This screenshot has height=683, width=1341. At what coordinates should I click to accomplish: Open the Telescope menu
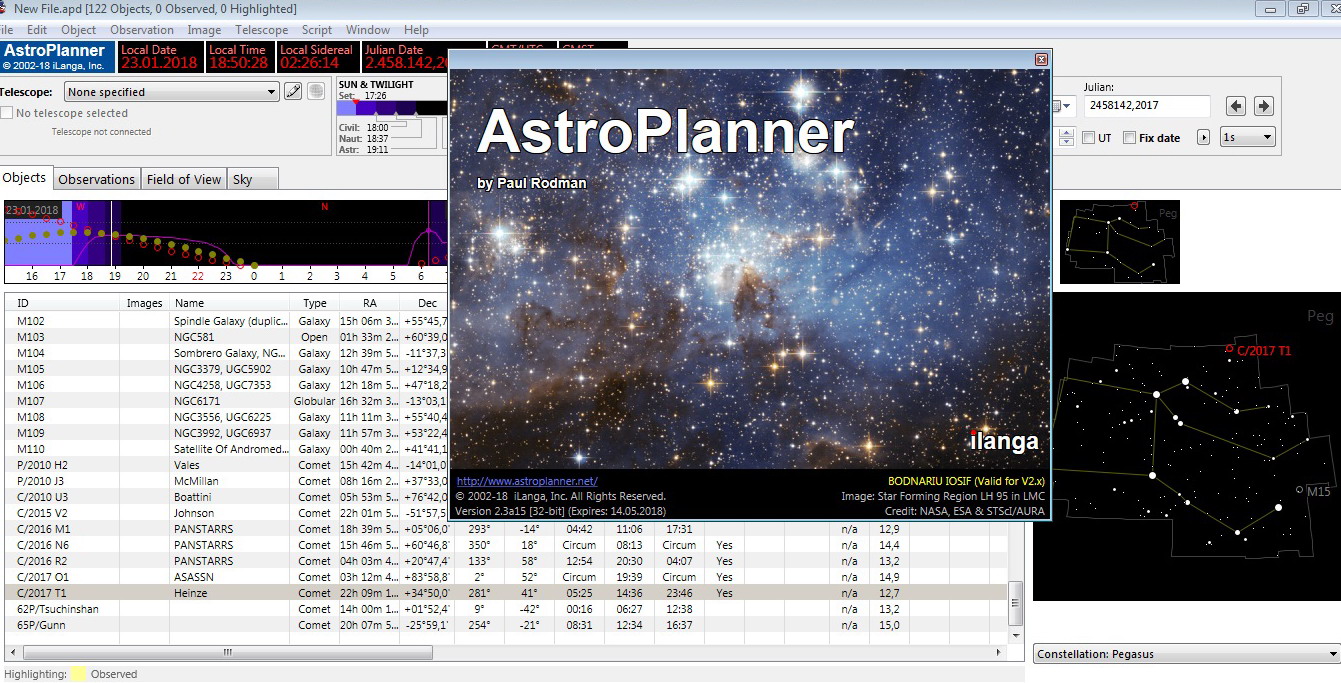pos(261,30)
